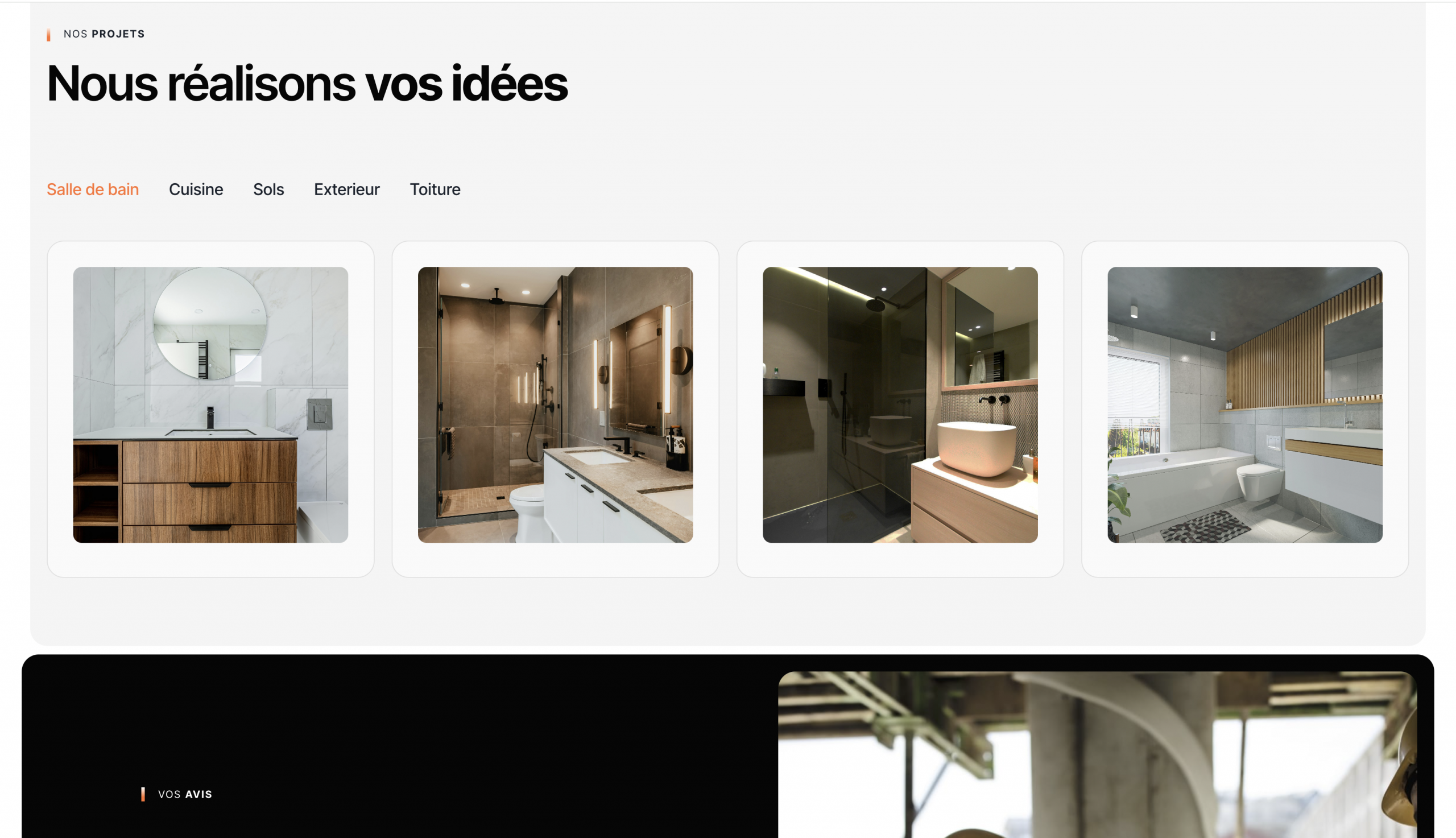Image resolution: width=1456 pixels, height=838 pixels.
Task: Click the third project card border area
Action: pos(900,560)
